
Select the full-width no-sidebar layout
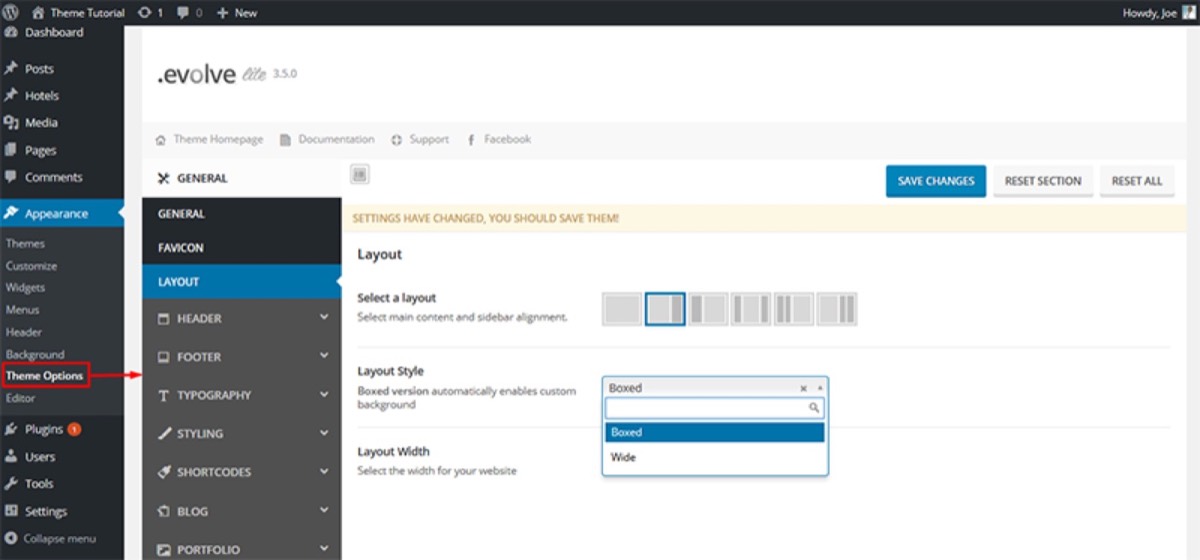point(622,309)
